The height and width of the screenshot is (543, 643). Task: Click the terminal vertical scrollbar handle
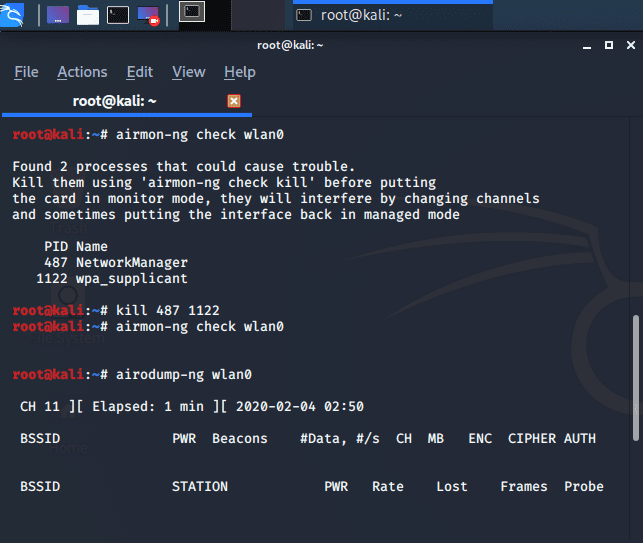pyautogui.click(x=636, y=378)
